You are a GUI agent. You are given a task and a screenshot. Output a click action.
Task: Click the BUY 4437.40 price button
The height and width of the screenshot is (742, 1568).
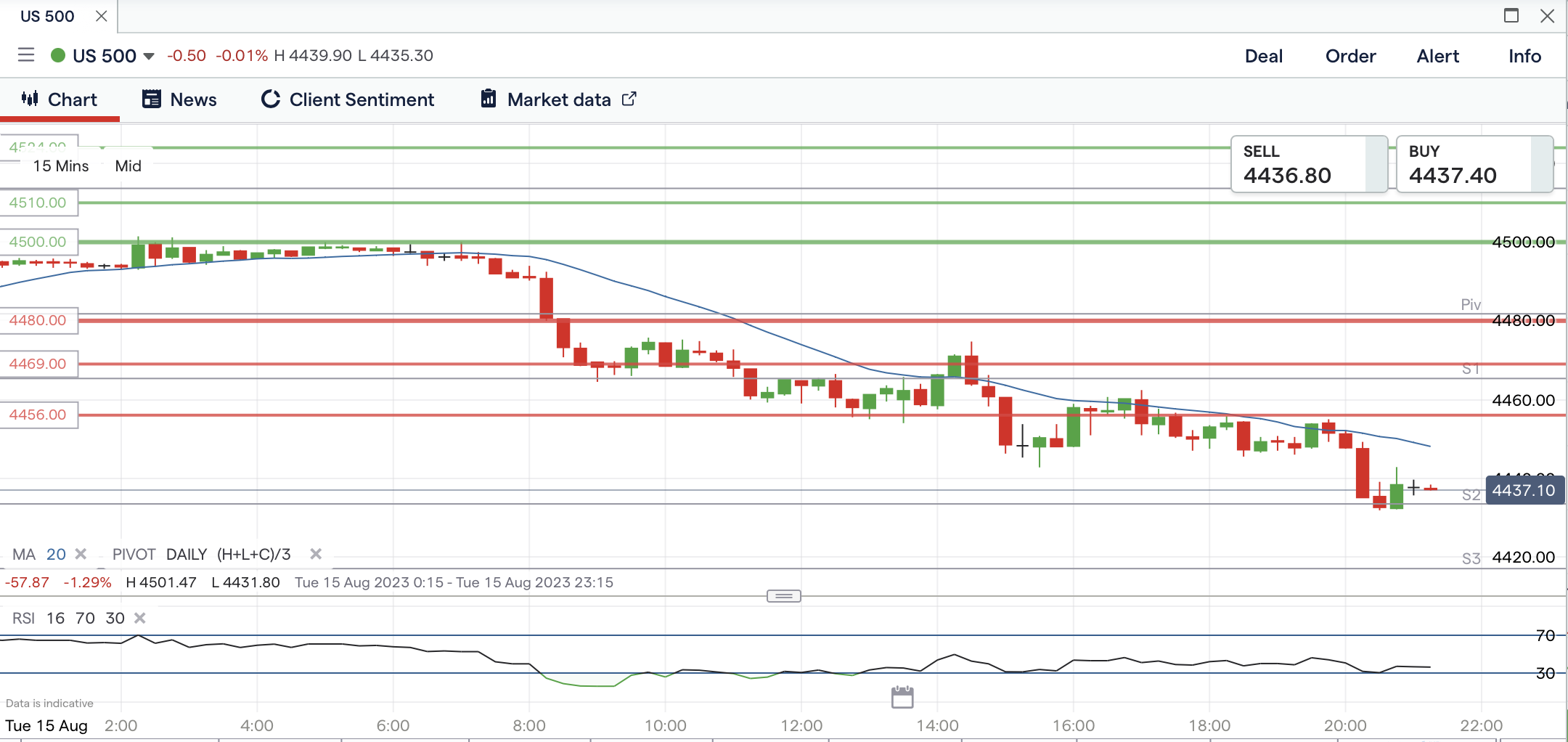coord(1475,164)
